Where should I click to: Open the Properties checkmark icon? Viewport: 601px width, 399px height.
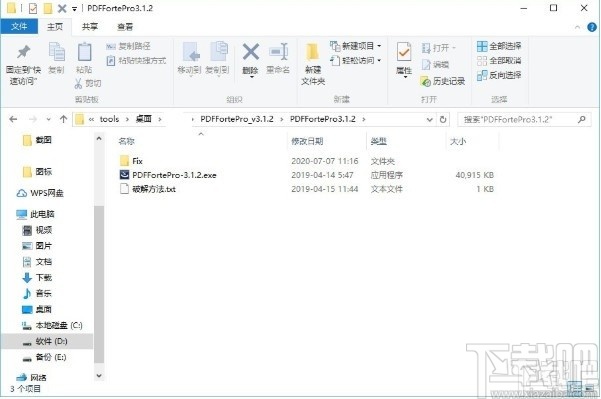[x=404, y=52]
